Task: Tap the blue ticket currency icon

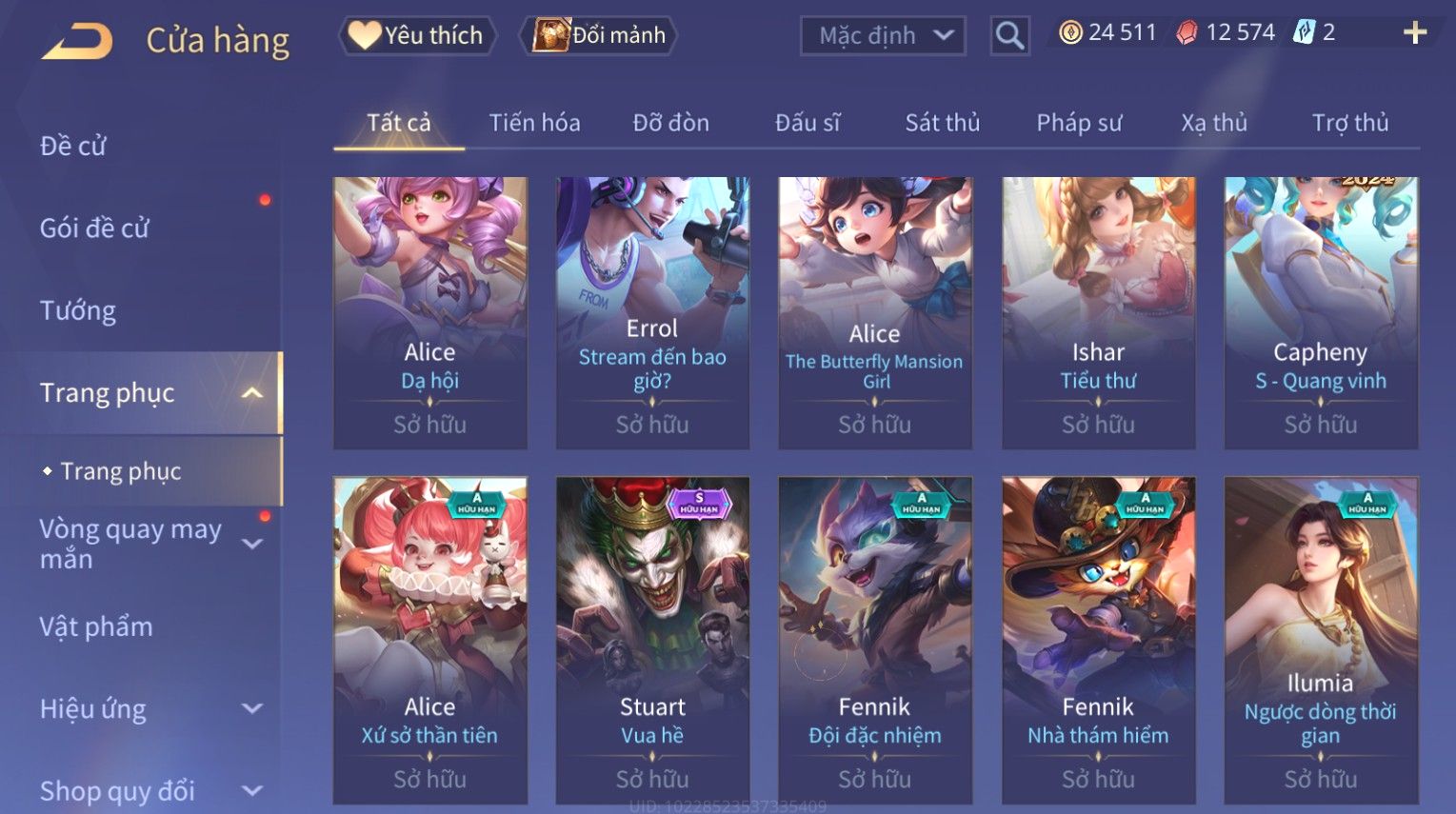Action: (1304, 33)
